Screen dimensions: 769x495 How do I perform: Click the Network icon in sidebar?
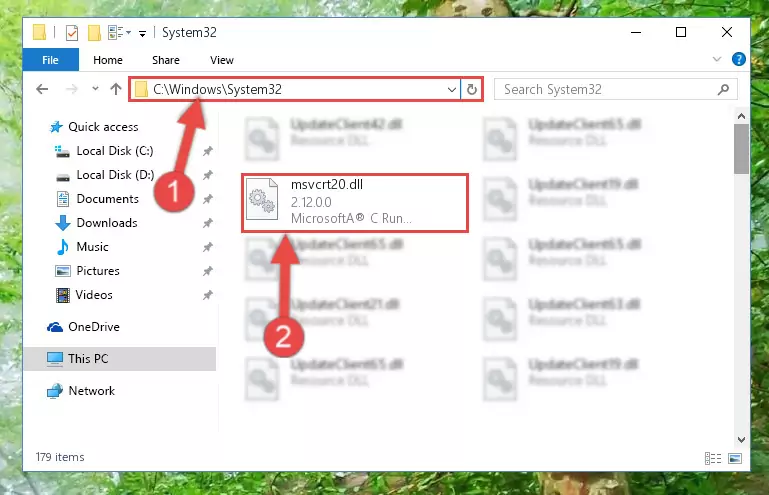[x=54, y=391]
